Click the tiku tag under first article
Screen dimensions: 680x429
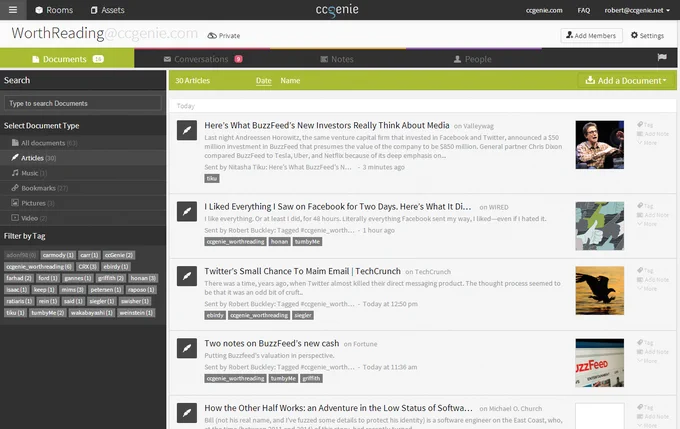(212, 178)
